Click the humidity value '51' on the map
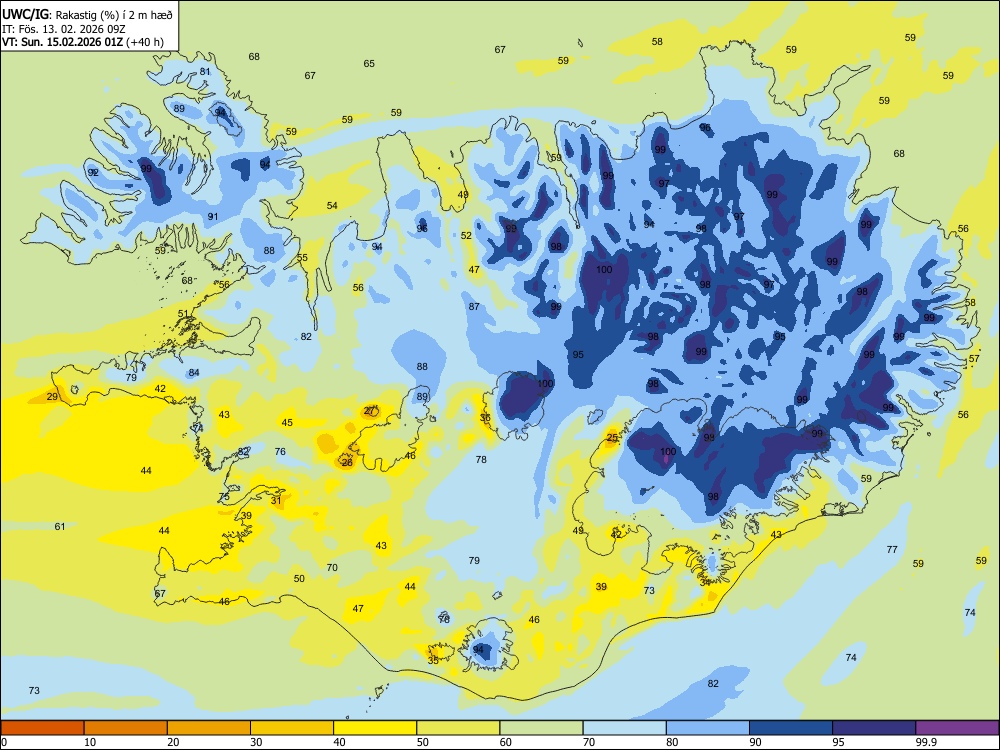 [183, 313]
